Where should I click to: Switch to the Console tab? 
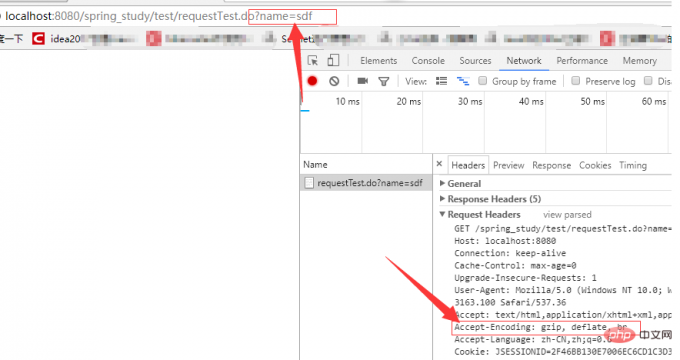point(428,61)
